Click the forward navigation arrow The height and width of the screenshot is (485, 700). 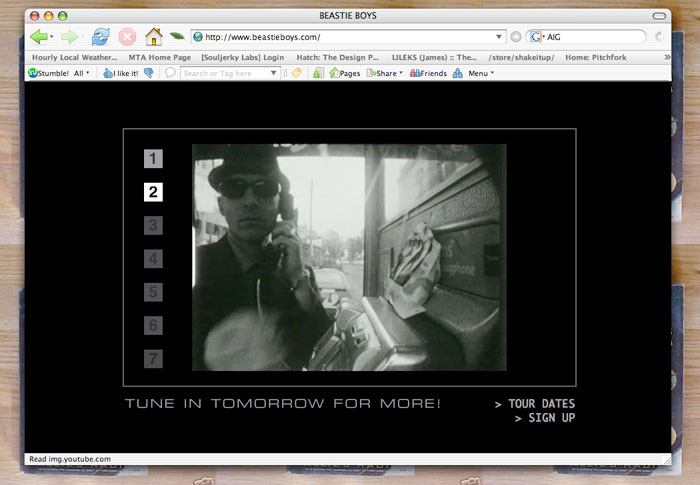coord(70,37)
